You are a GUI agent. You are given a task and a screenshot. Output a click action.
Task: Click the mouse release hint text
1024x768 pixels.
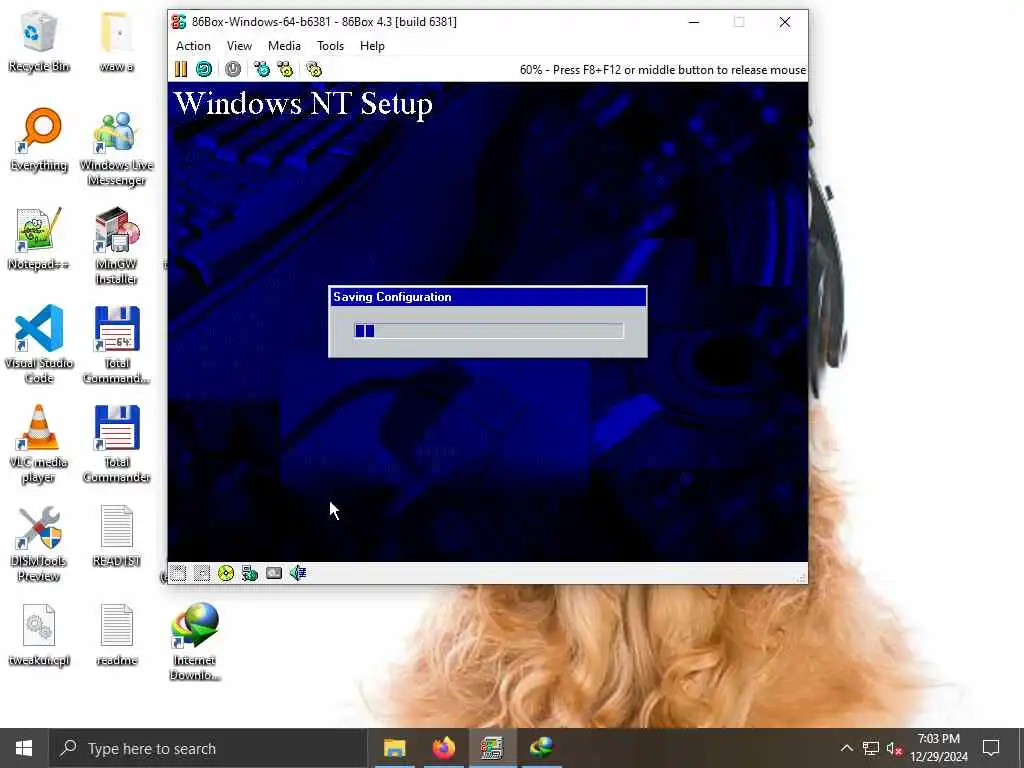tap(663, 70)
